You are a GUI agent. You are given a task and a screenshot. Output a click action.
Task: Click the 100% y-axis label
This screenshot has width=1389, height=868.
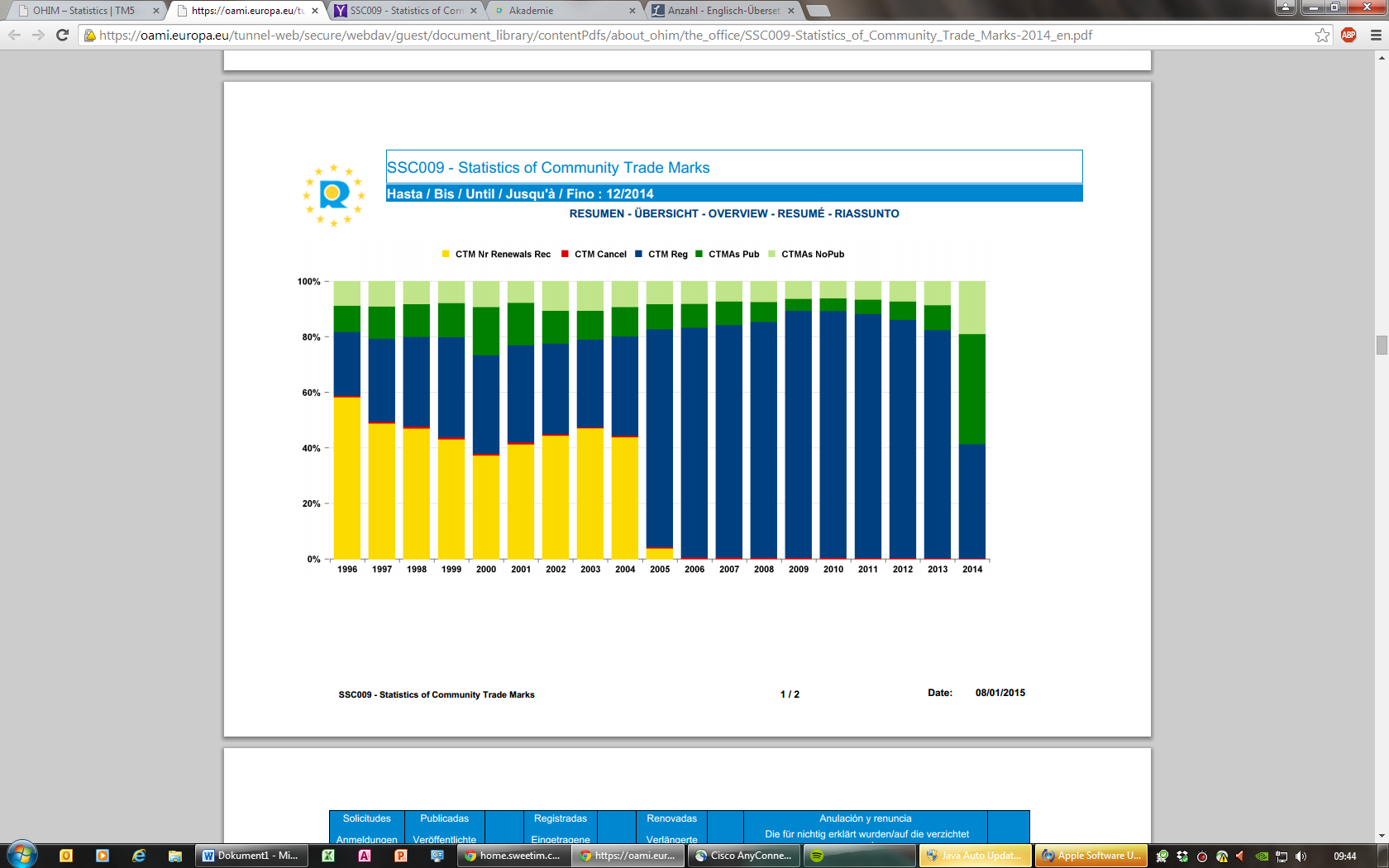[x=308, y=281]
